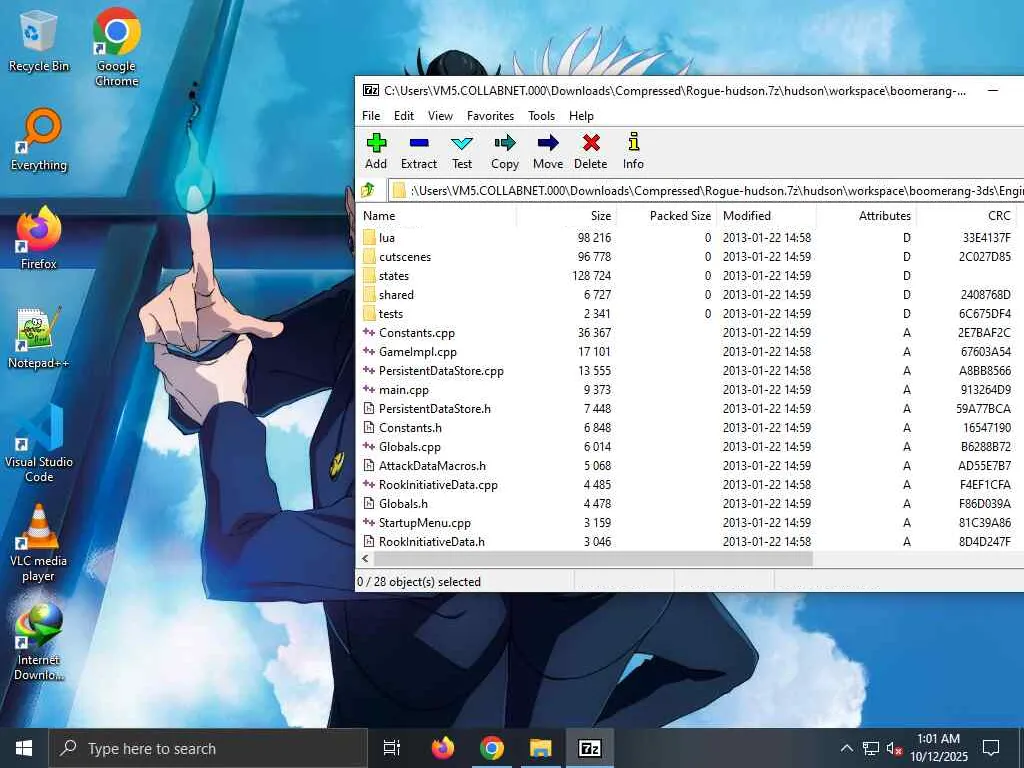Open Notepad++ desktop shortcut
1024x768 pixels.
pyautogui.click(x=39, y=337)
